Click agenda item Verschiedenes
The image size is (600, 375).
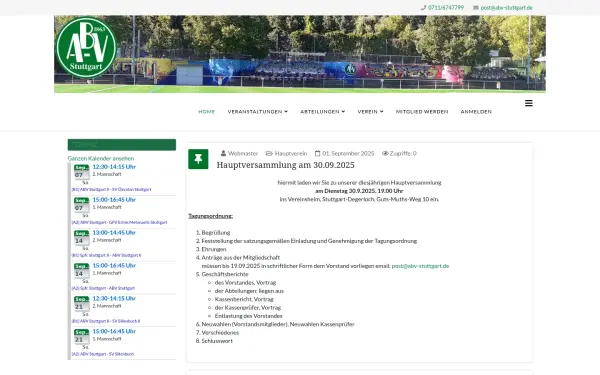tap(220, 333)
